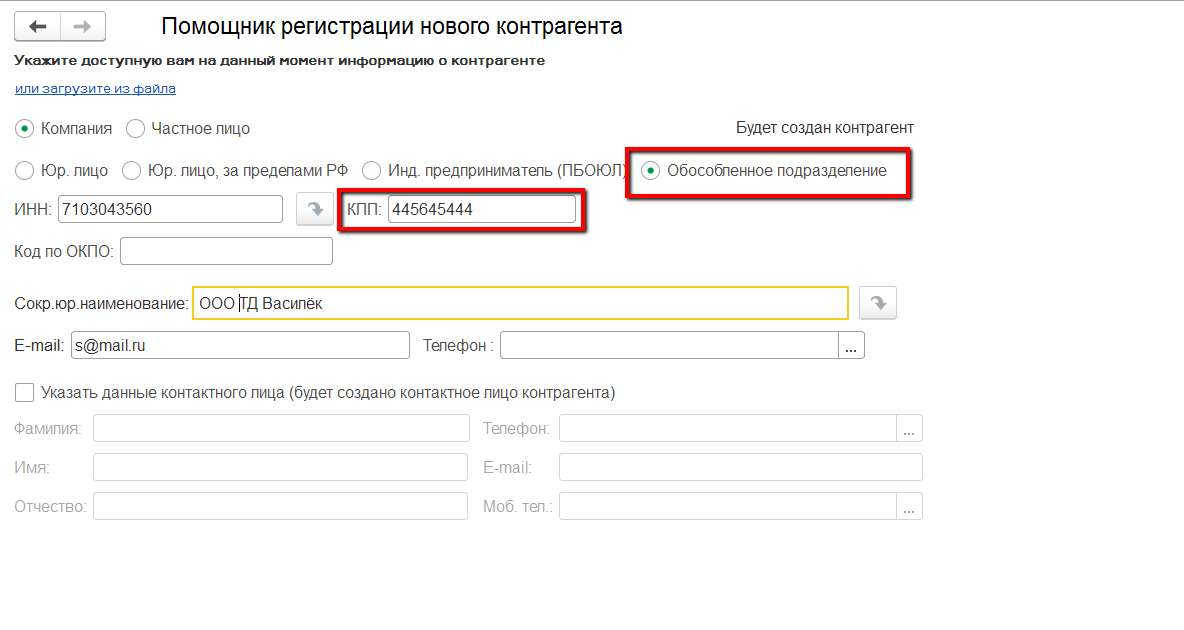Select Юр. лицо, за пределами РФ option
Viewport: 1184px width, 630px height.
(131, 170)
